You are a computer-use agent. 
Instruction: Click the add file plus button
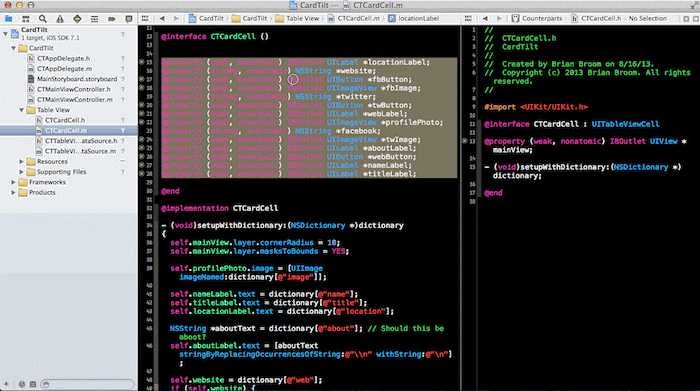coord(6,384)
